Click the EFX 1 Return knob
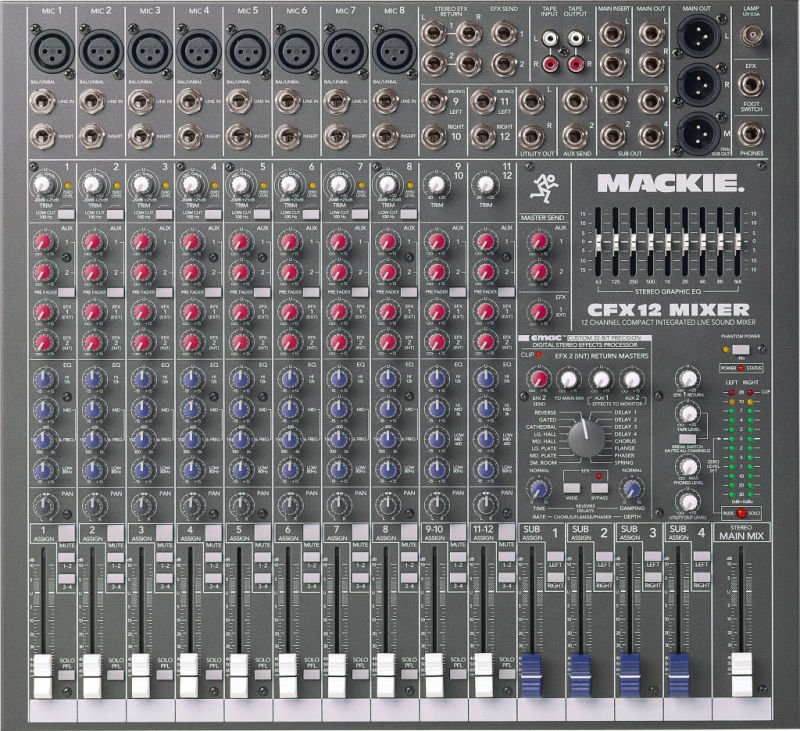The width and height of the screenshot is (800, 731). click(x=688, y=378)
